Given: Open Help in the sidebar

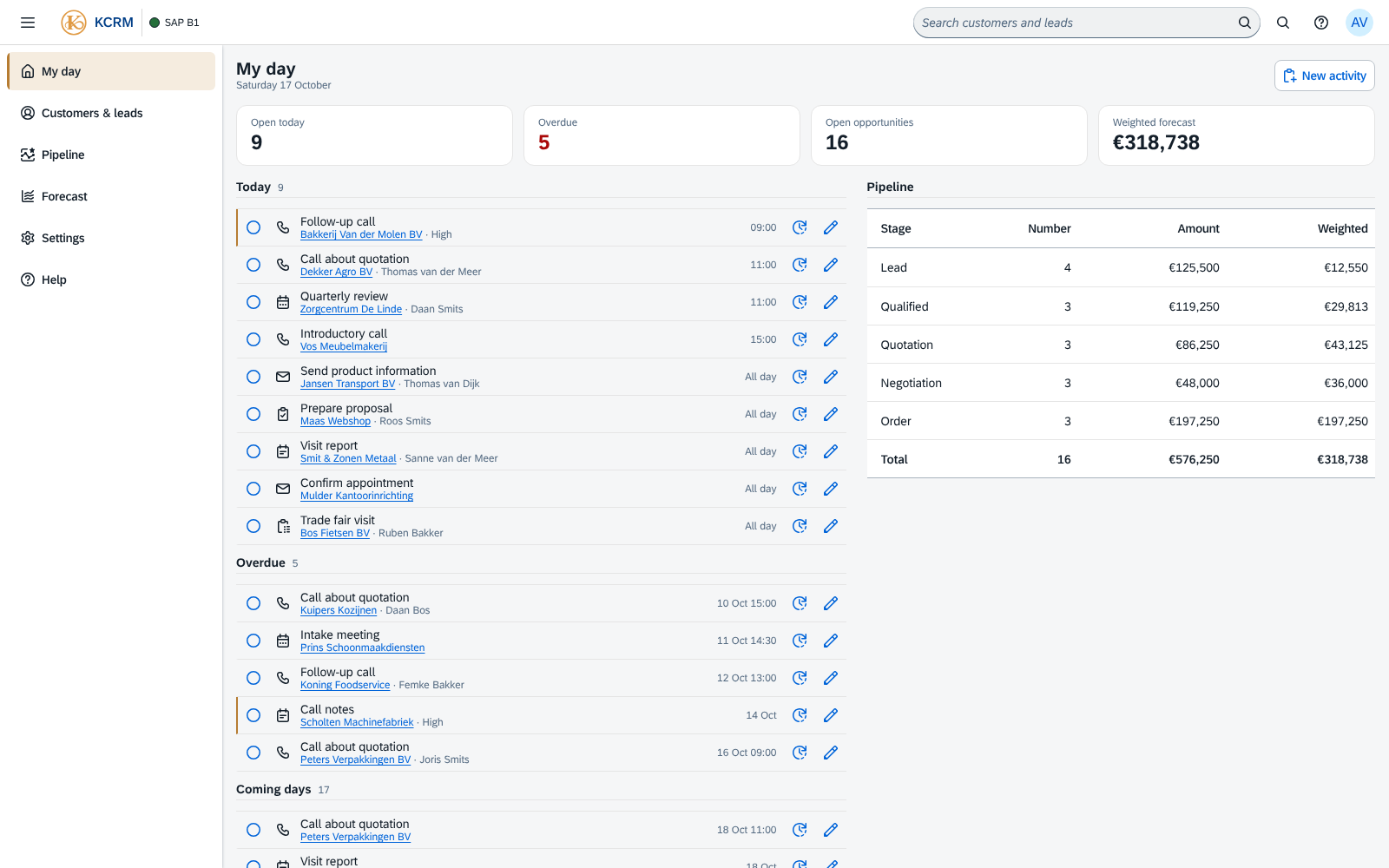Looking at the screenshot, I should (111, 279).
